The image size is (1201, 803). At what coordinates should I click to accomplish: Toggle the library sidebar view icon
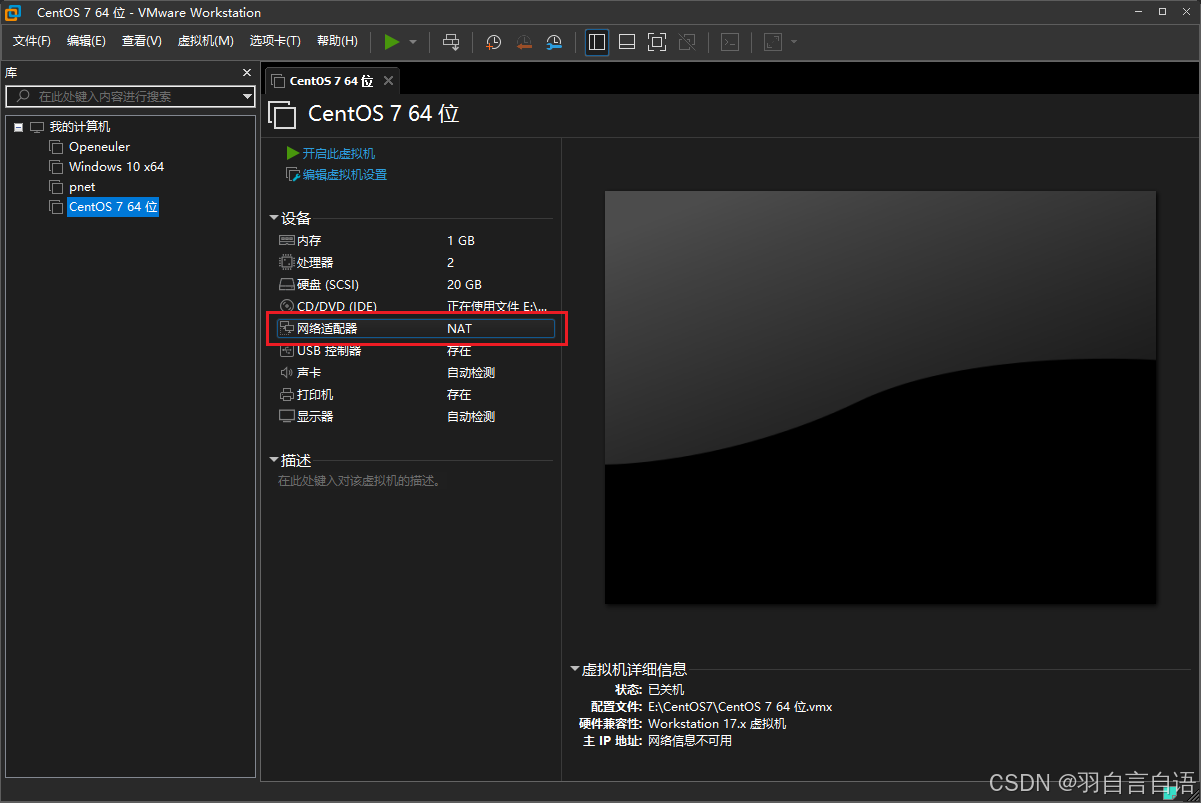[597, 42]
